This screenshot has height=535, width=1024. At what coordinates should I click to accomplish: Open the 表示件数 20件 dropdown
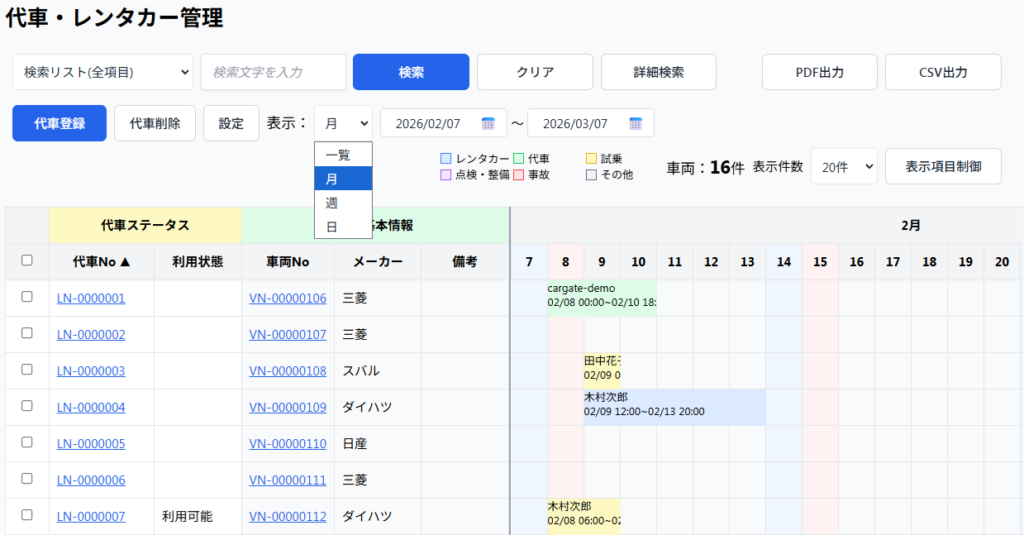[843, 167]
